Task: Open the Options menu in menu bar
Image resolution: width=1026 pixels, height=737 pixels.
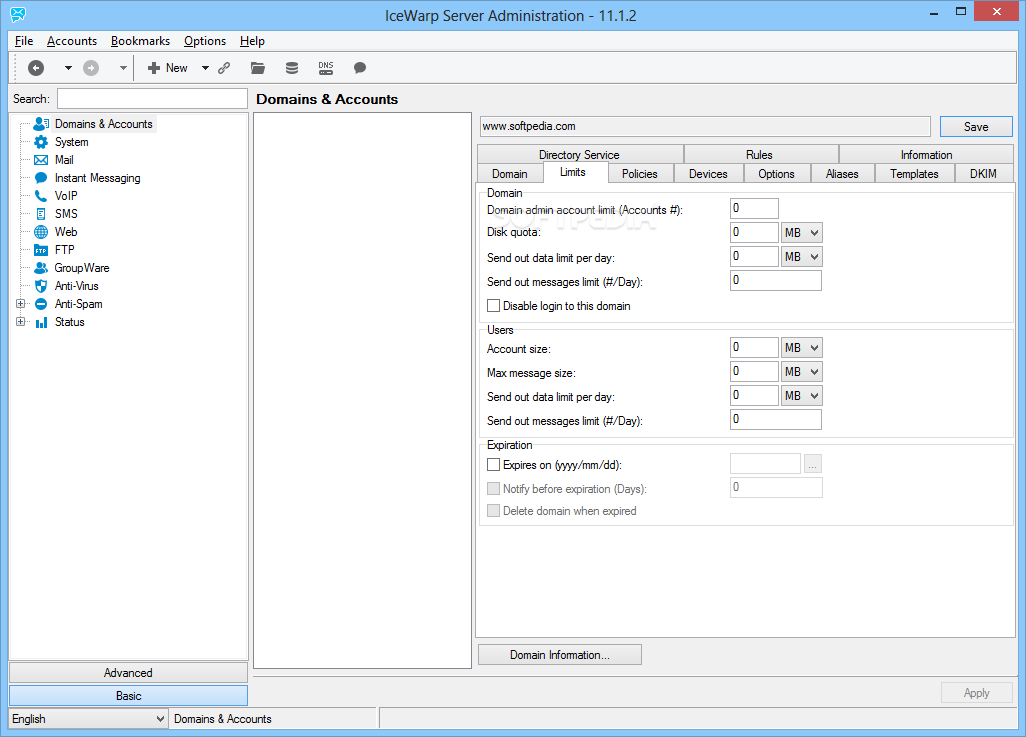Action: [x=205, y=41]
